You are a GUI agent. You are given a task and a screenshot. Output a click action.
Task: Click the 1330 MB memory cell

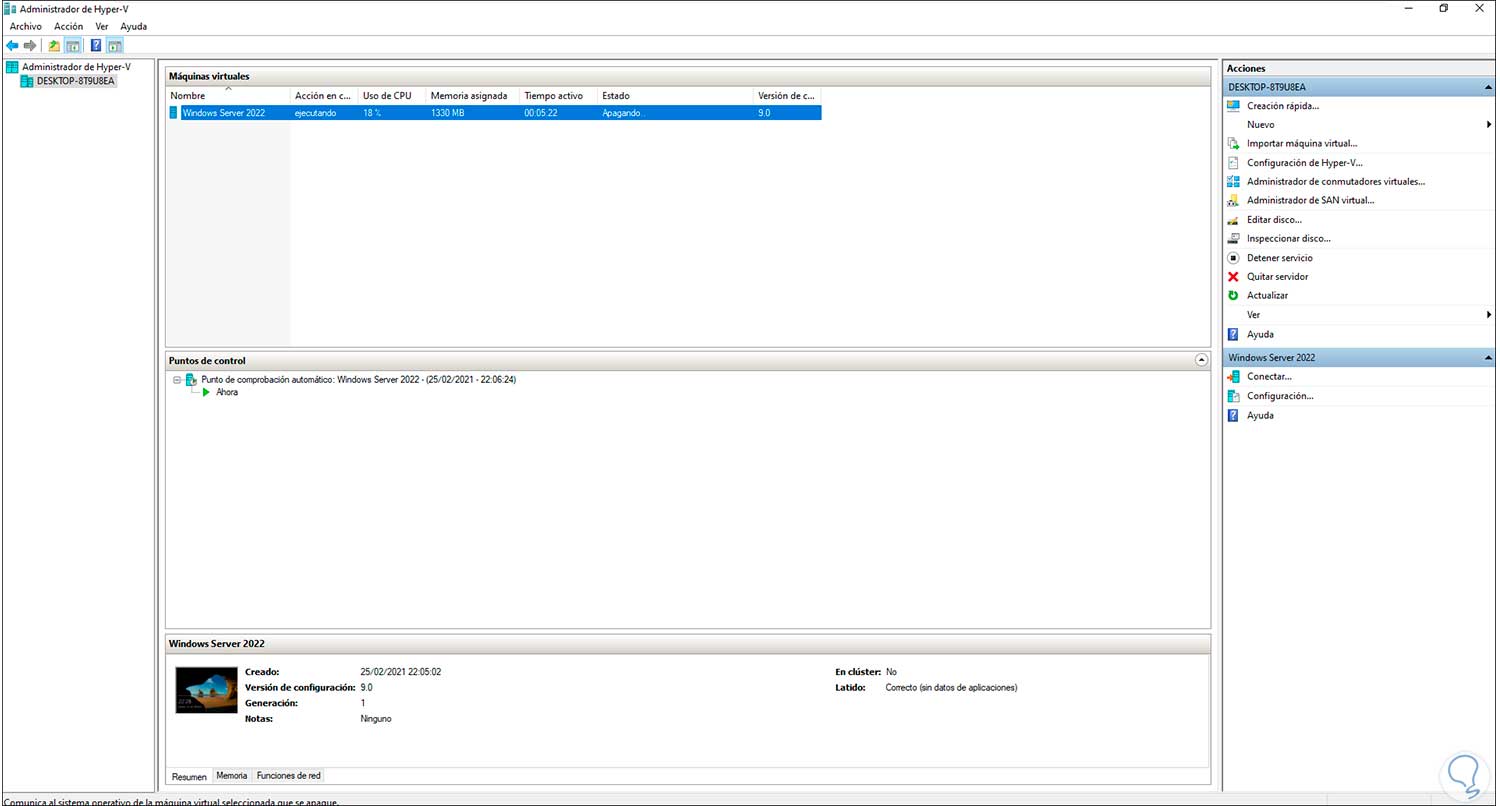pos(448,113)
